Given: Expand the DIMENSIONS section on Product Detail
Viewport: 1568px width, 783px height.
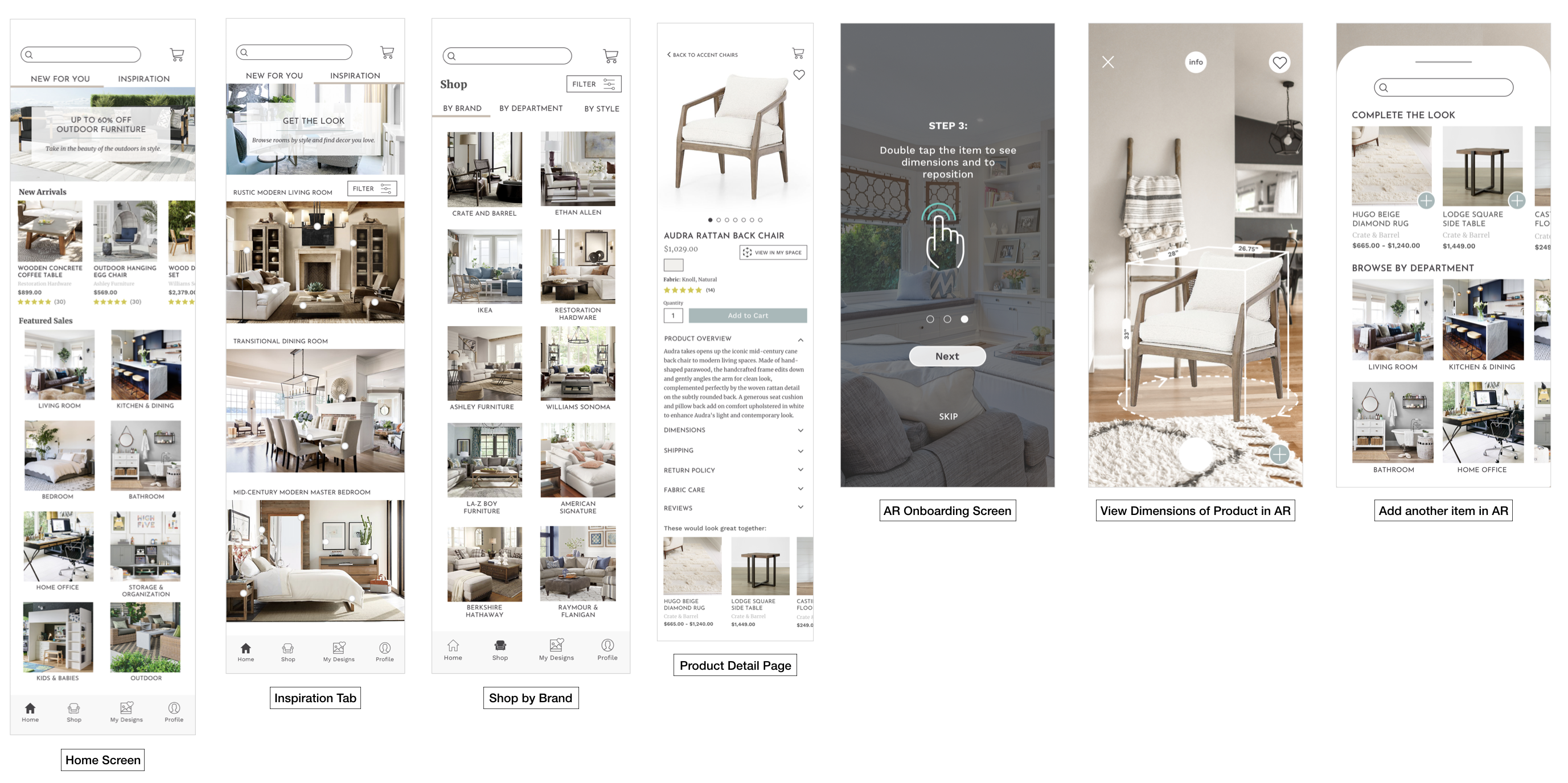Looking at the screenshot, I should coord(734,431).
